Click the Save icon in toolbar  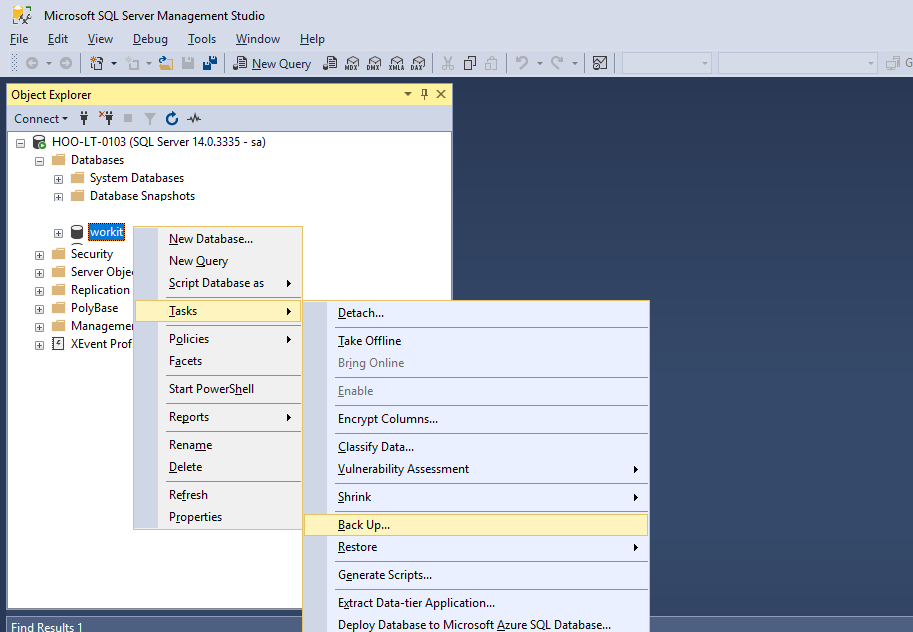(188, 63)
